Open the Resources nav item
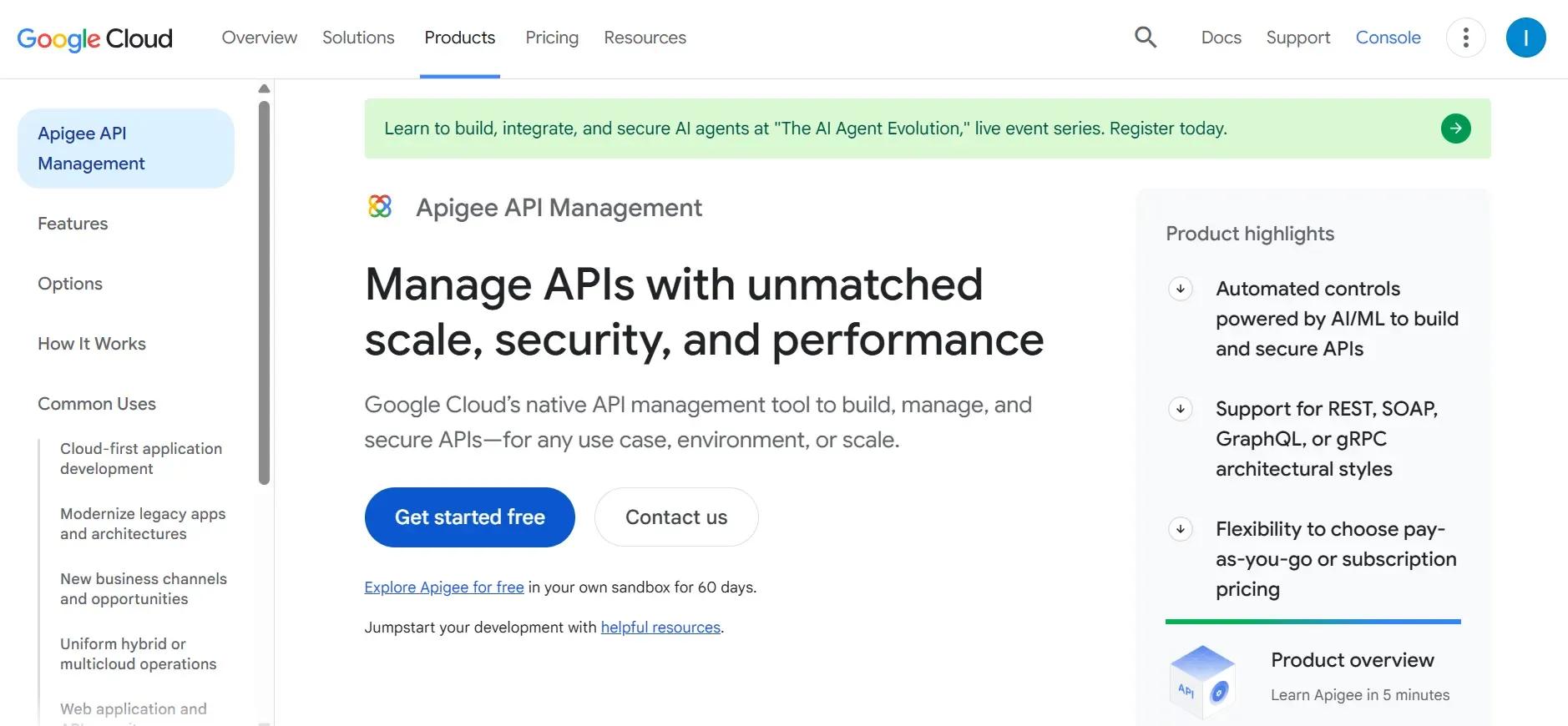Viewport: 1568px width, 726px height. tap(645, 38)
